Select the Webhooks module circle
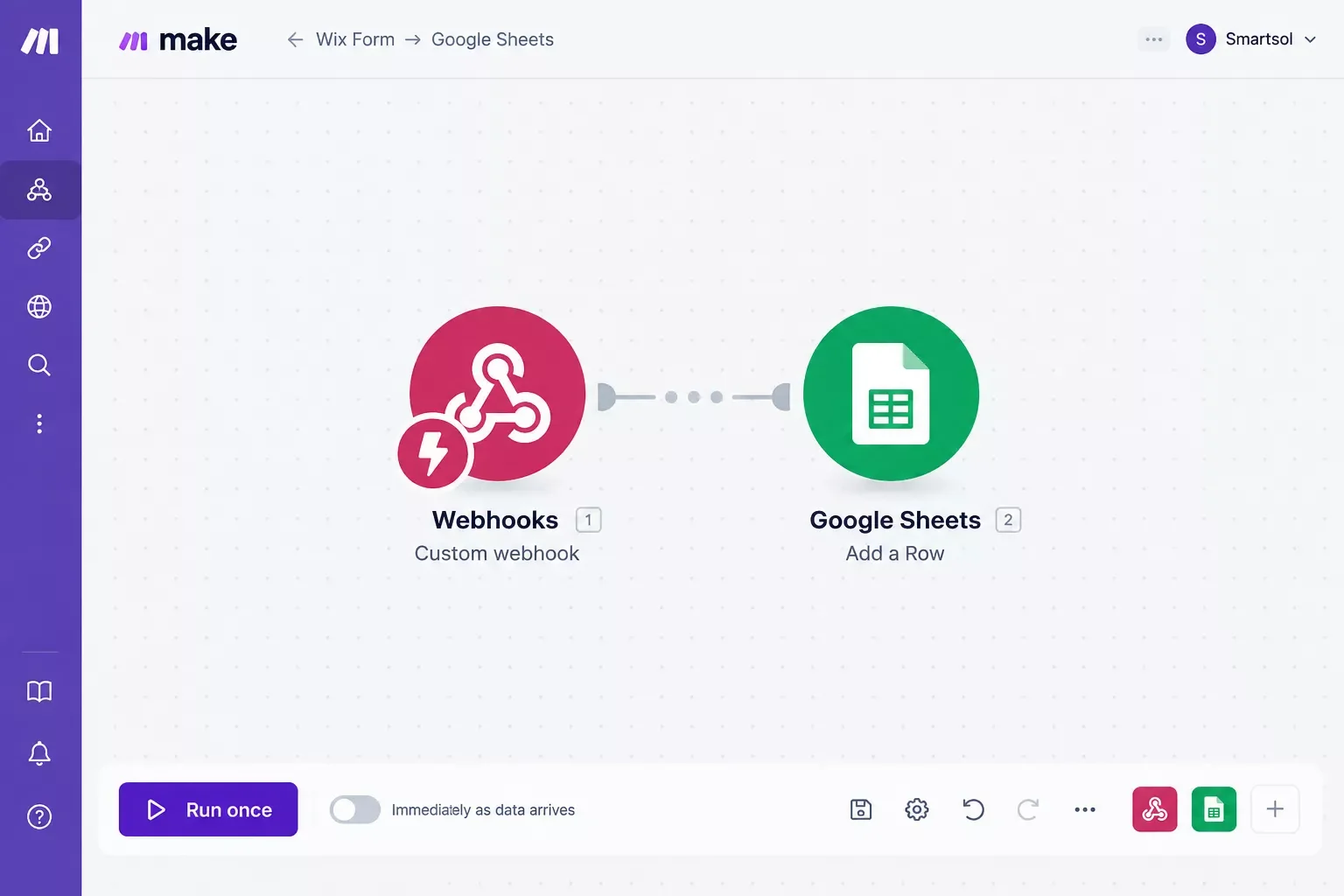The height and width of the screenshot is (896, 1344). 497,394
